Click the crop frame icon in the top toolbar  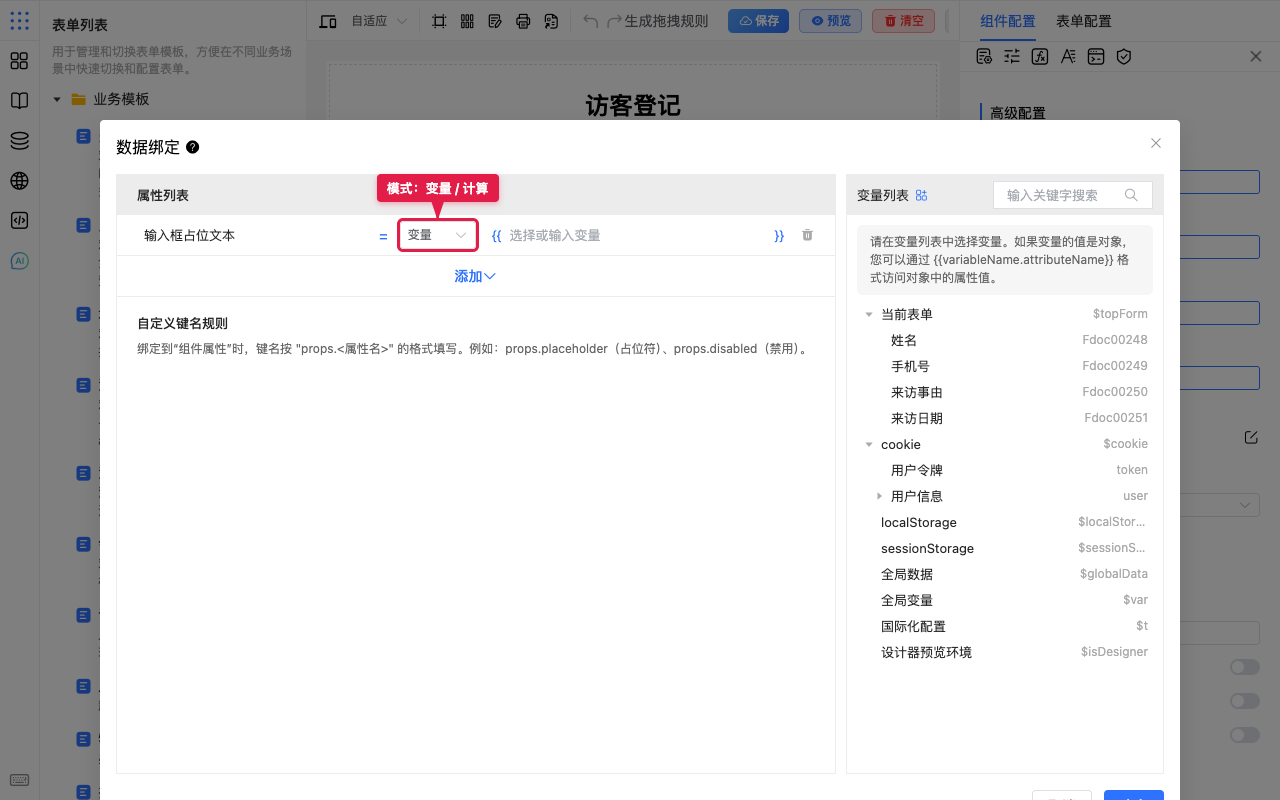439,21
